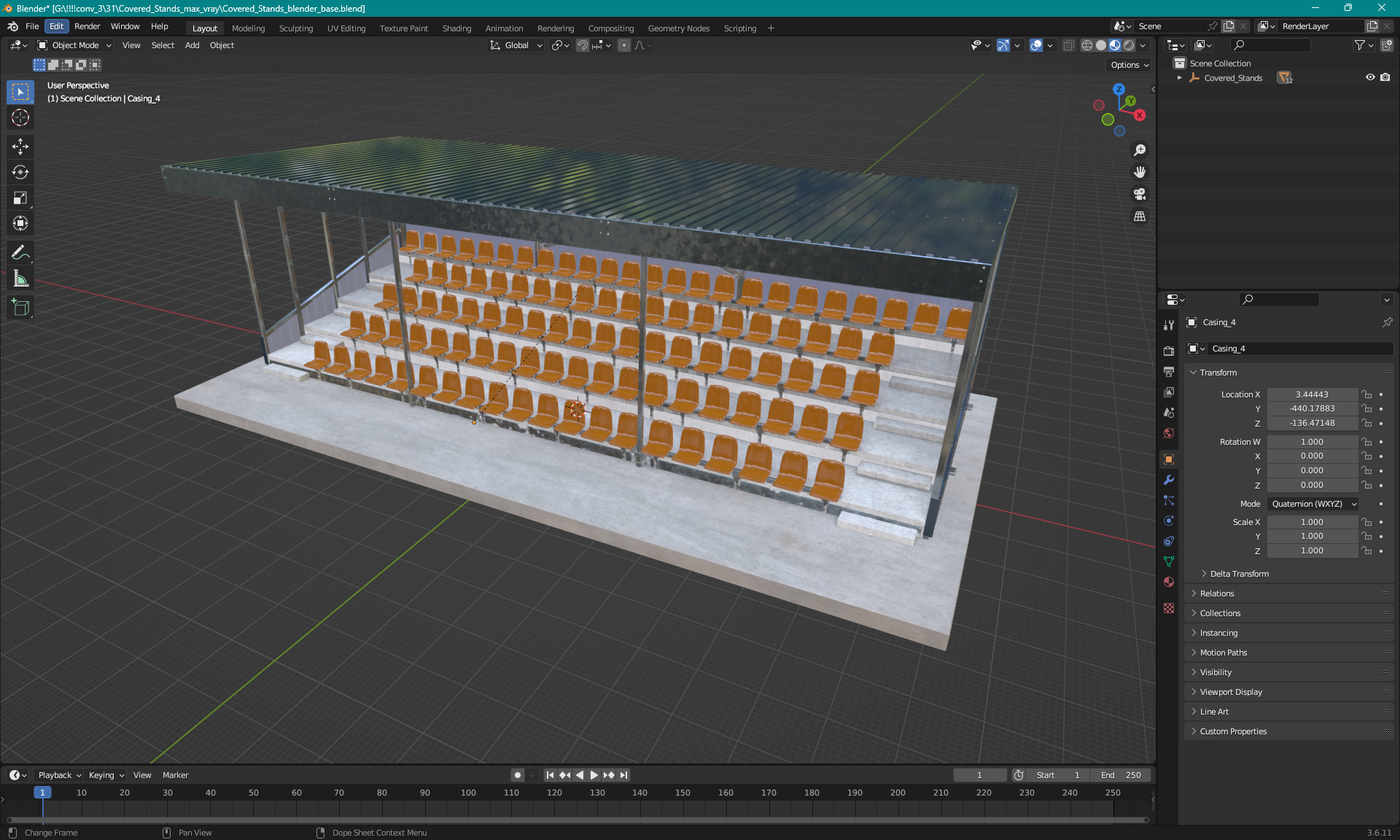Expand the Delta Transform section
Viewport: 1400px width, 840px height.
pyautogui.click(x=1240, y=574)
